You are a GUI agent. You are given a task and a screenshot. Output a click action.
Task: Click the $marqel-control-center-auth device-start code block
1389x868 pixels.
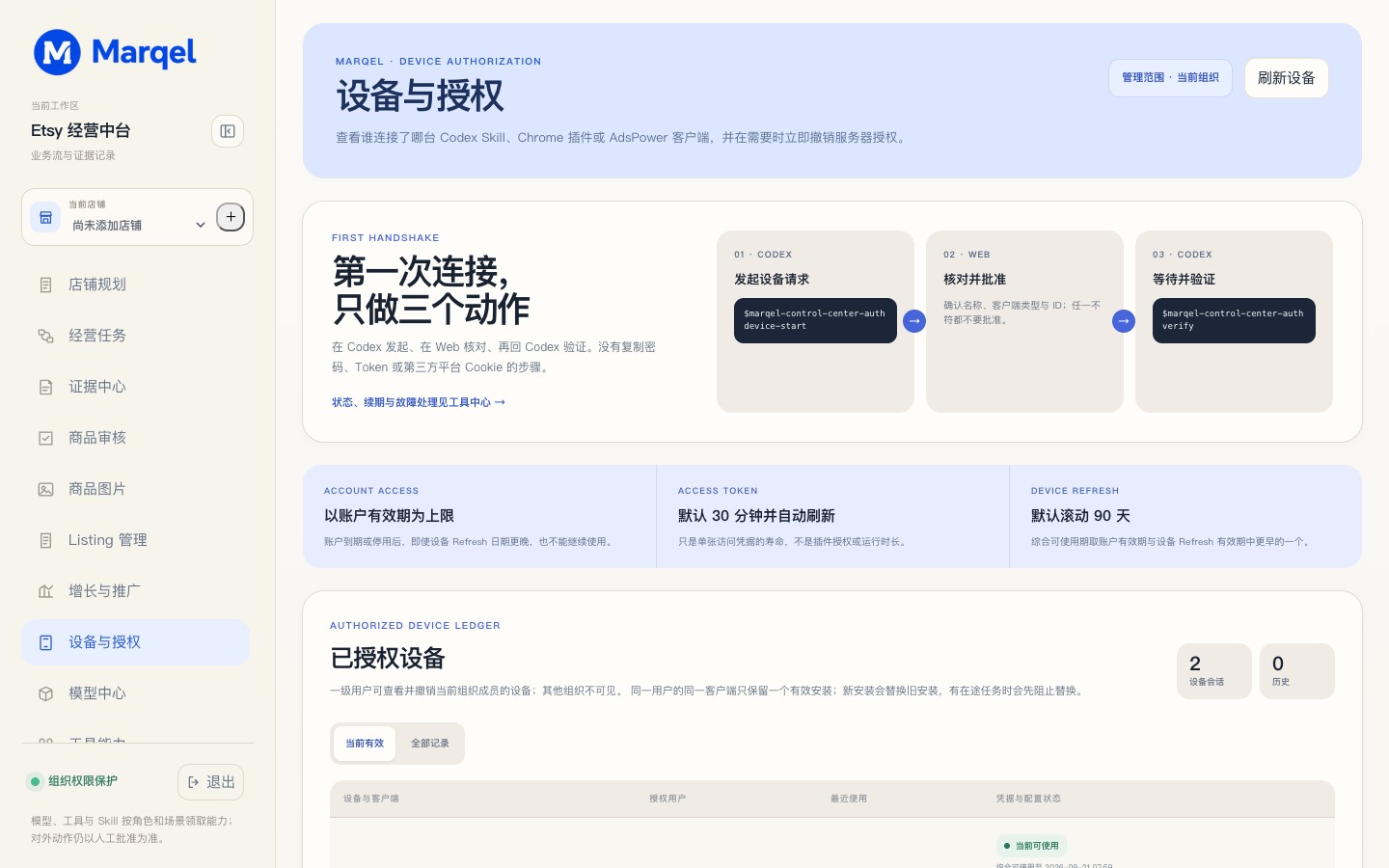pyautogui.click(x=815, y=320)
